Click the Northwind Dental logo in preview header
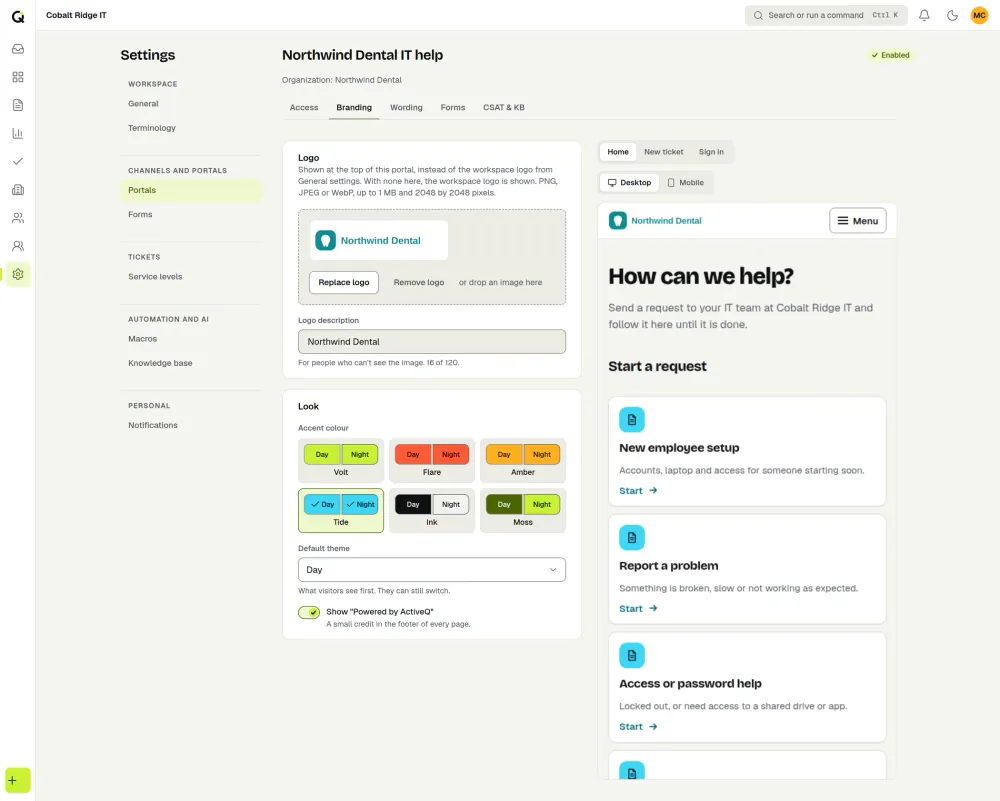The width and height of the screenshot is (1000, 801). click(x=655, y=221)
